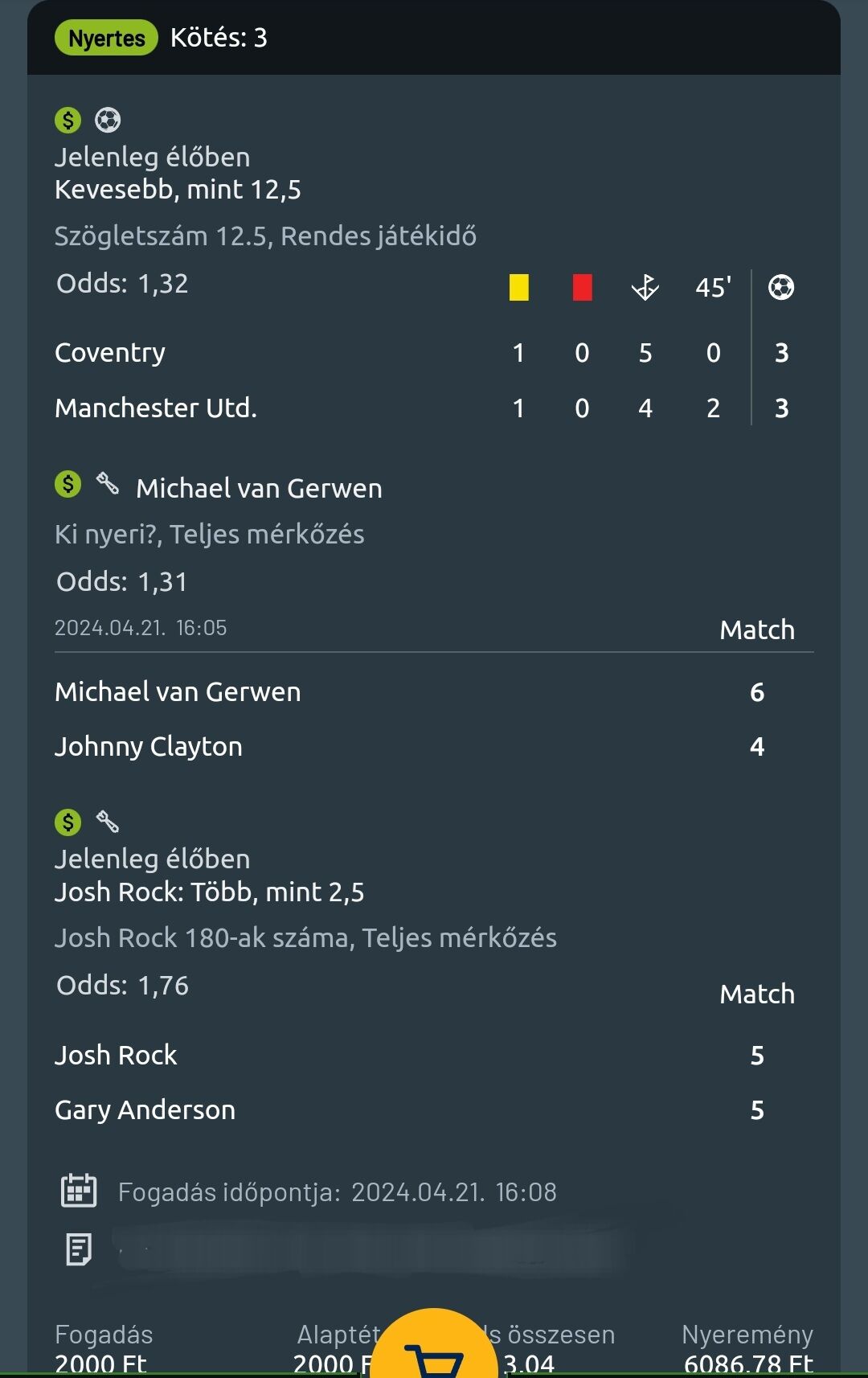The height and width of the screenshot is (1378, 868).
Task: Open Michael van Gerwen bet title
Action: click(259, 488)
